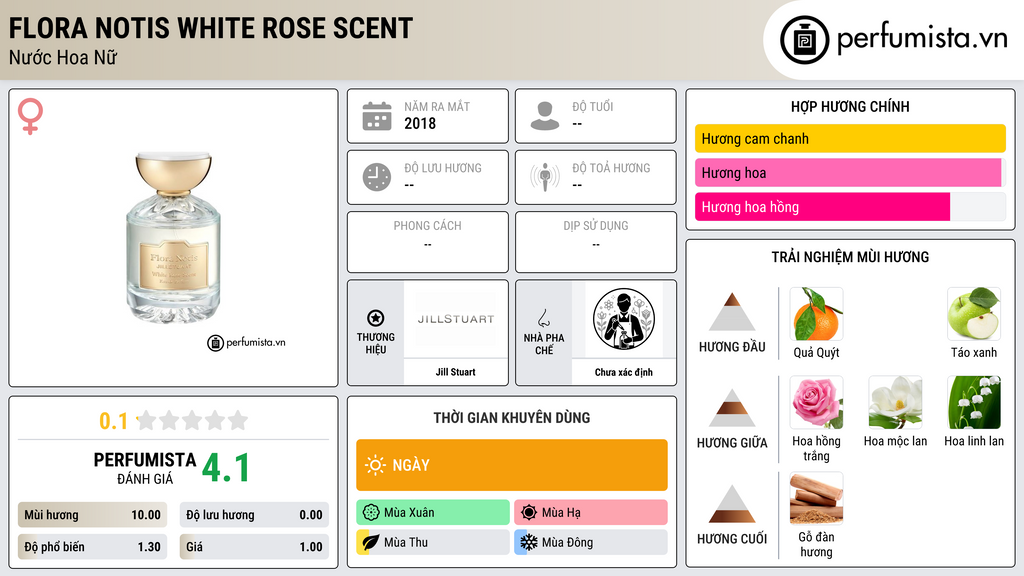Click the Gỗ đàn hương sandalwood note image
This screenshot has height=576, width=1024.
816,498
